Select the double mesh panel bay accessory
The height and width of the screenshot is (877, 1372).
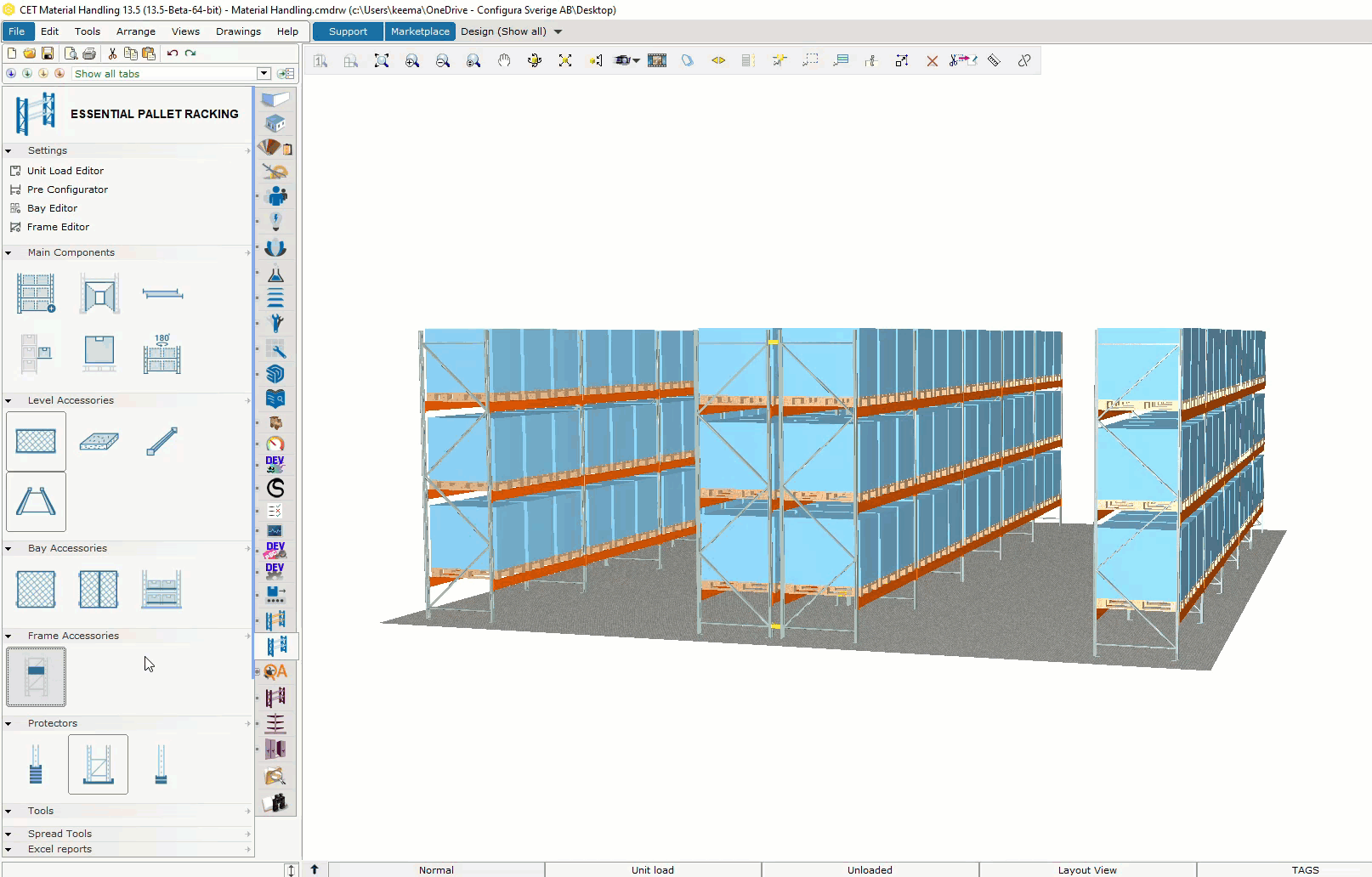(x=99, y=589)
